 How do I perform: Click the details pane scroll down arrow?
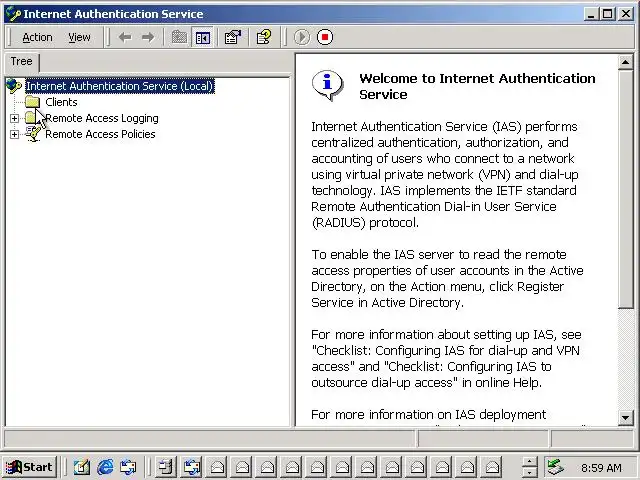(x=625, y=418)
